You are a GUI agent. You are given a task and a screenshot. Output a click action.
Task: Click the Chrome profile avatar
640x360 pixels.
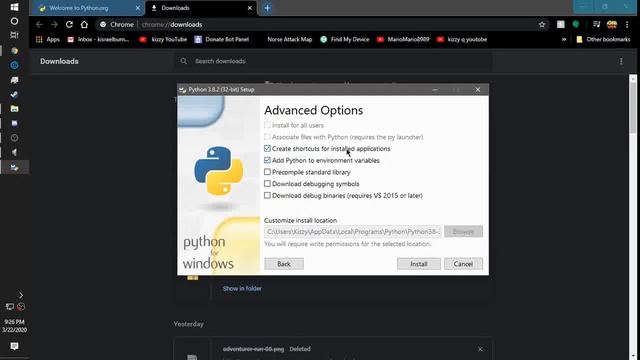click(x=612, y=24)
